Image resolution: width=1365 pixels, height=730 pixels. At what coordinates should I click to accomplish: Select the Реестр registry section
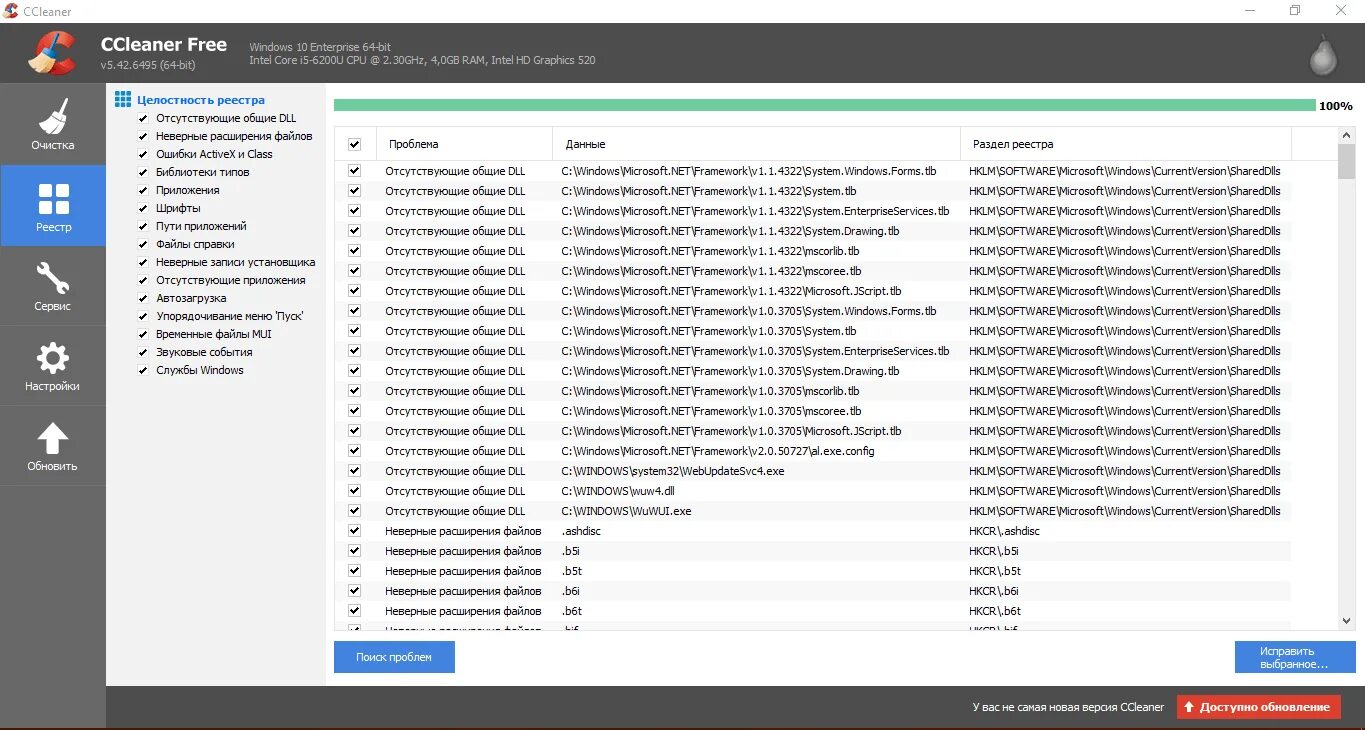(53, 206)
